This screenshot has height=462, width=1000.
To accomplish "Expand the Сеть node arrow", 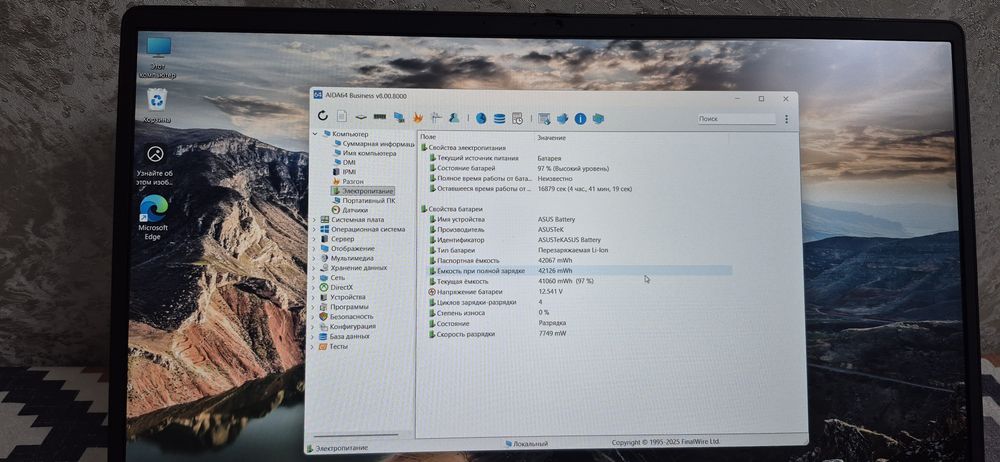I will tap(312, 278).
